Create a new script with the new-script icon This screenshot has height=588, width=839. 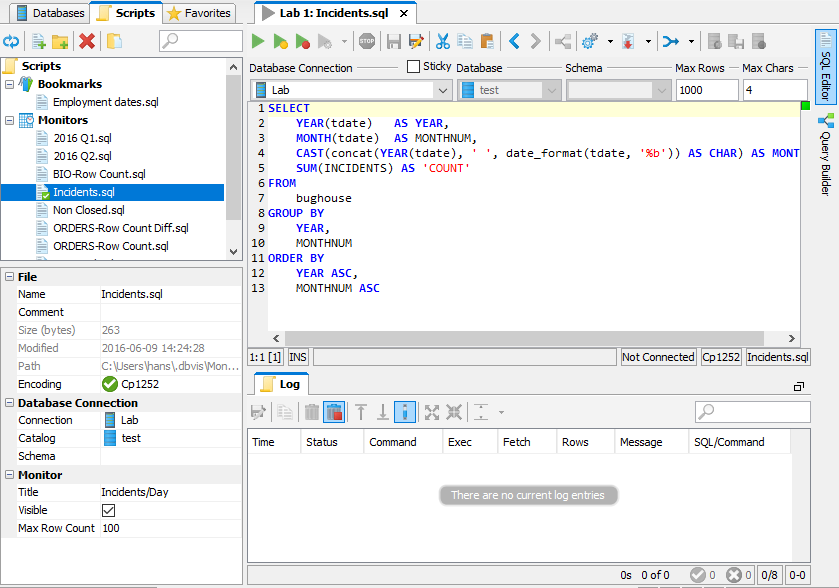tap(39, 41)
